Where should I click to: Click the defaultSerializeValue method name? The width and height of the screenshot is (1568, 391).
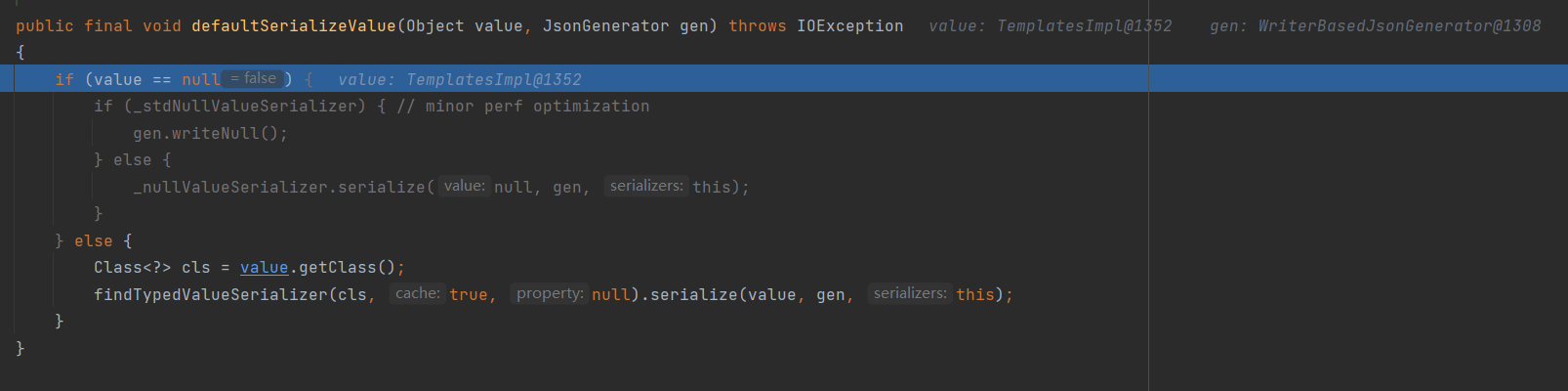click(293, 26)
